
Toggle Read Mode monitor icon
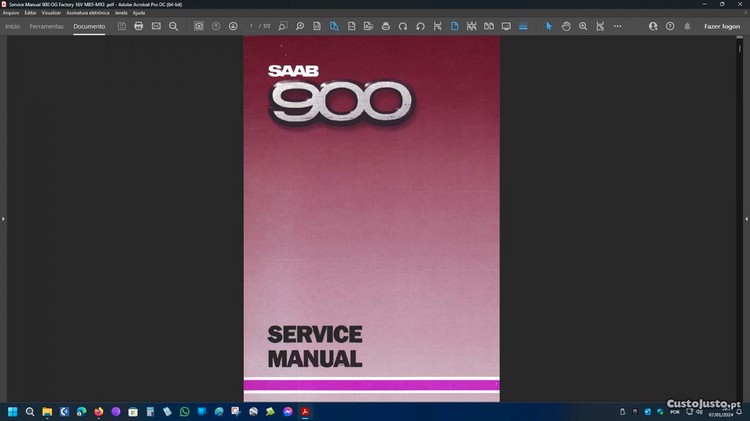tap(506, 26)
